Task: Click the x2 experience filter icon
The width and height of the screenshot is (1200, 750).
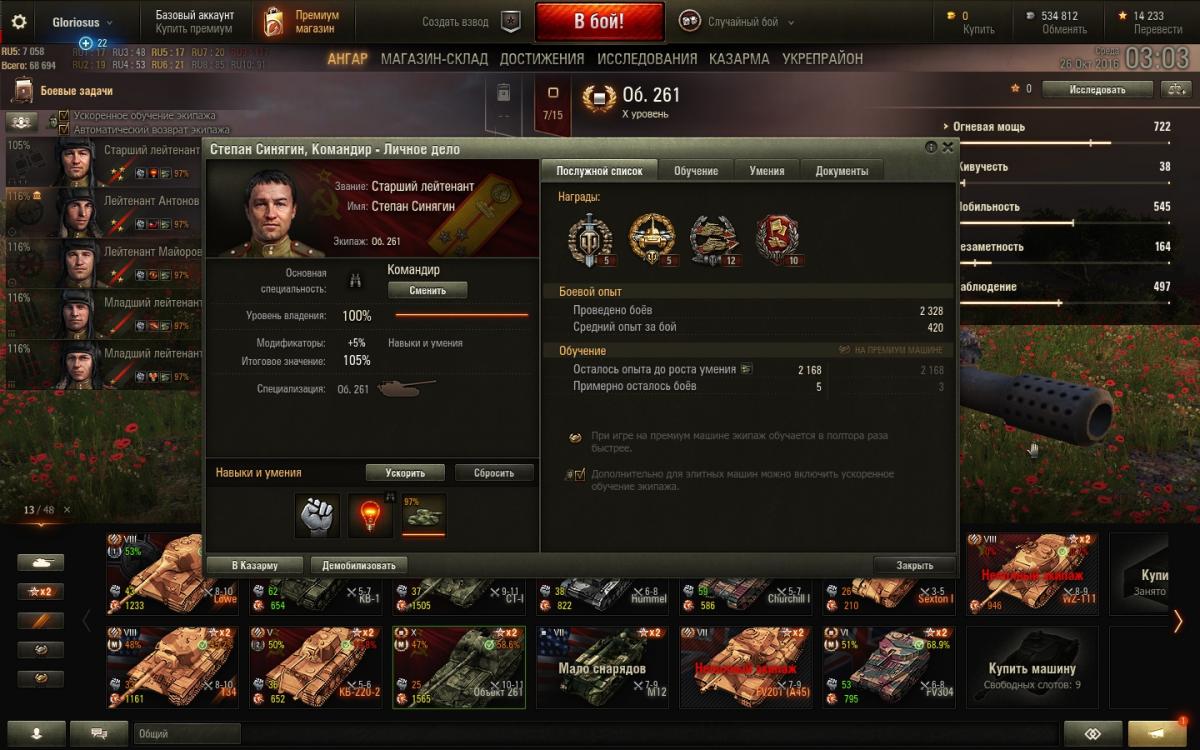Action: coord(40,591)
